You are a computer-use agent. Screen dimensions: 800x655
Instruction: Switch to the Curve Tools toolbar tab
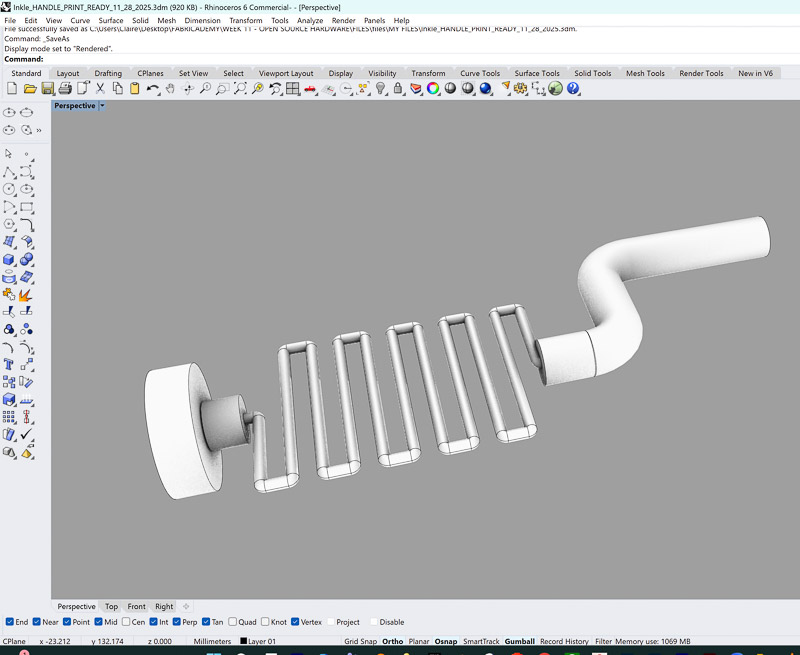[x=479, y=73]
